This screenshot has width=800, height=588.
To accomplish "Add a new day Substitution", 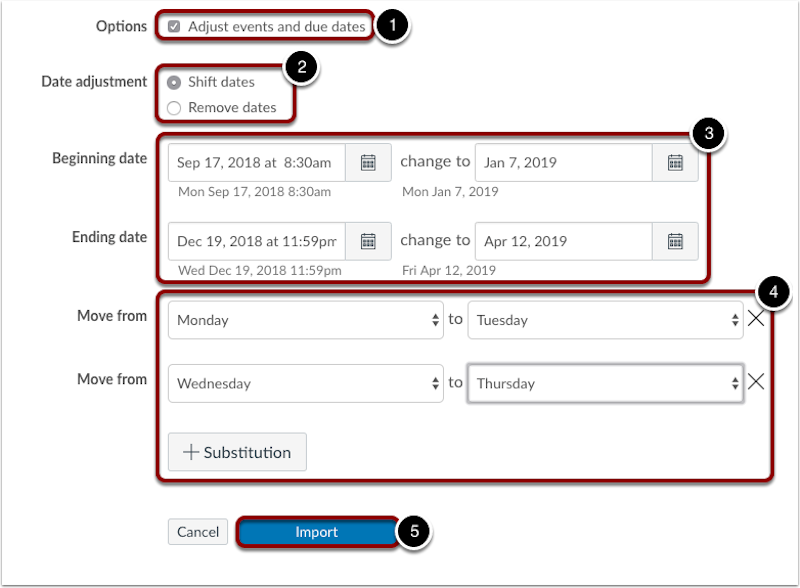I will pyautogui.click(x=237, y=452).
